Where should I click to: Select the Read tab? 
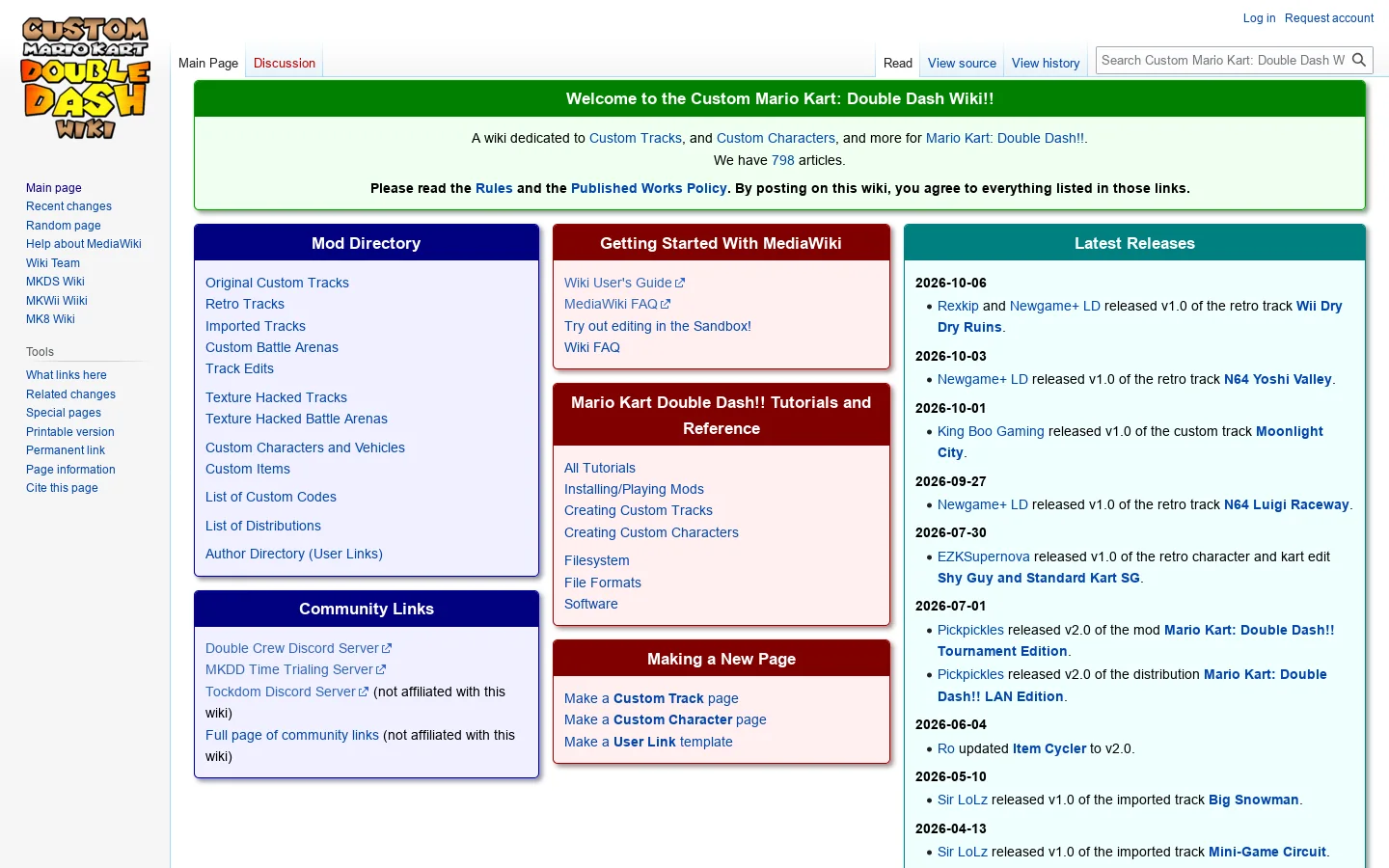click(897, 63)
